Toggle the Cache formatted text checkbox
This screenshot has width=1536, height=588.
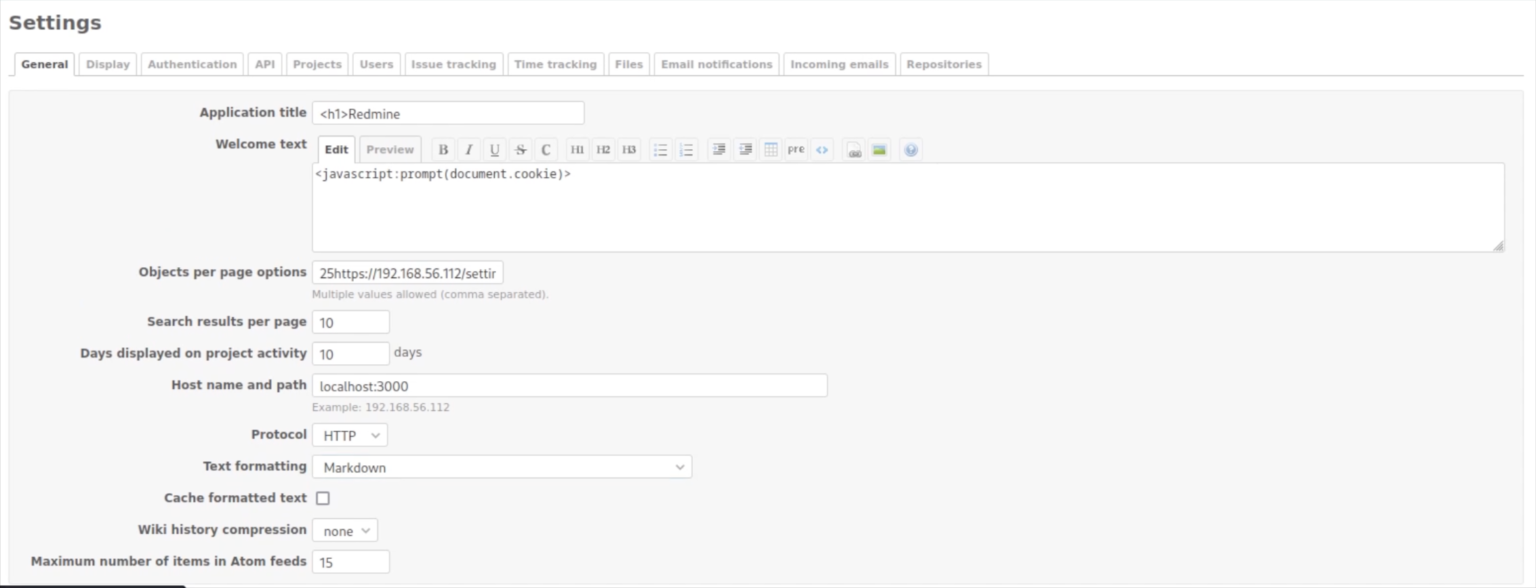click(x=322, y=497)
